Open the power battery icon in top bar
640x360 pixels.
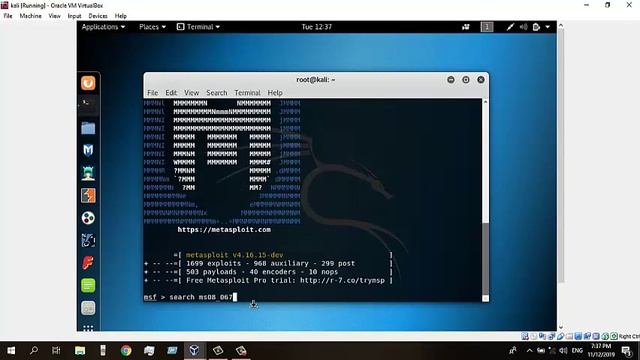click(x=536, y=27)
